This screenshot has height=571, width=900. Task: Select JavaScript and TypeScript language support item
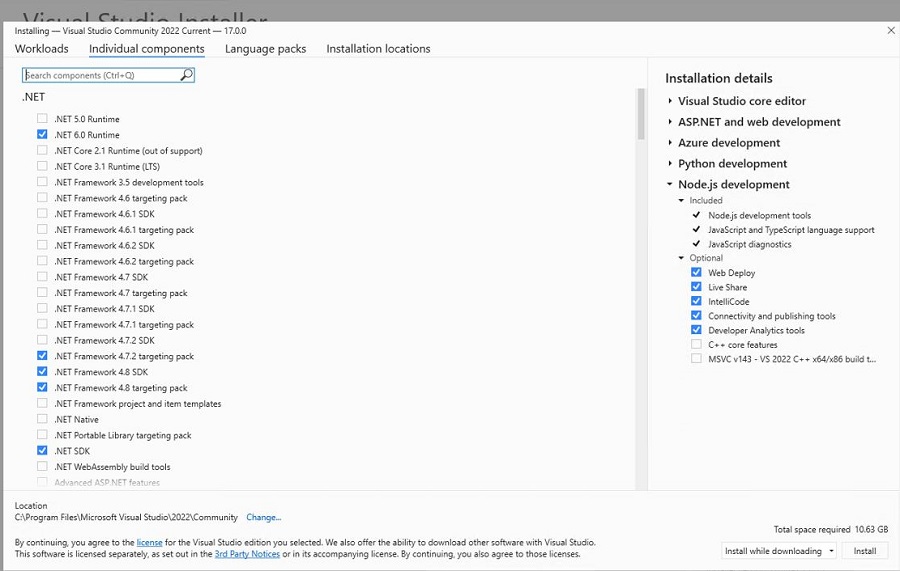click(x=791, y=230)
